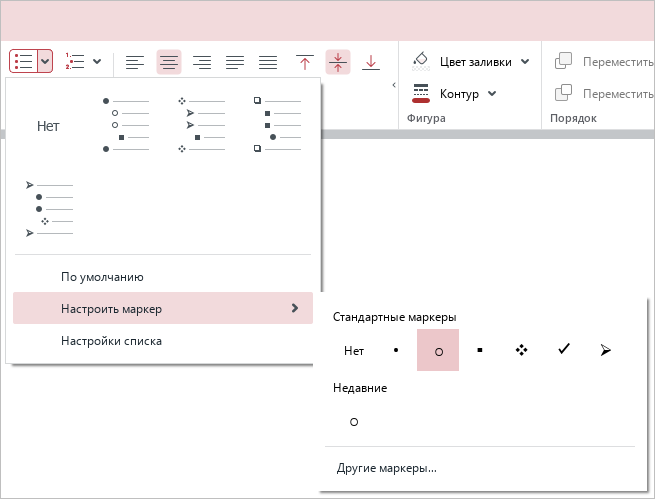Open Настройки списка menu item
Viewport: 655px width, 499px height.
[x=111, y=340]
